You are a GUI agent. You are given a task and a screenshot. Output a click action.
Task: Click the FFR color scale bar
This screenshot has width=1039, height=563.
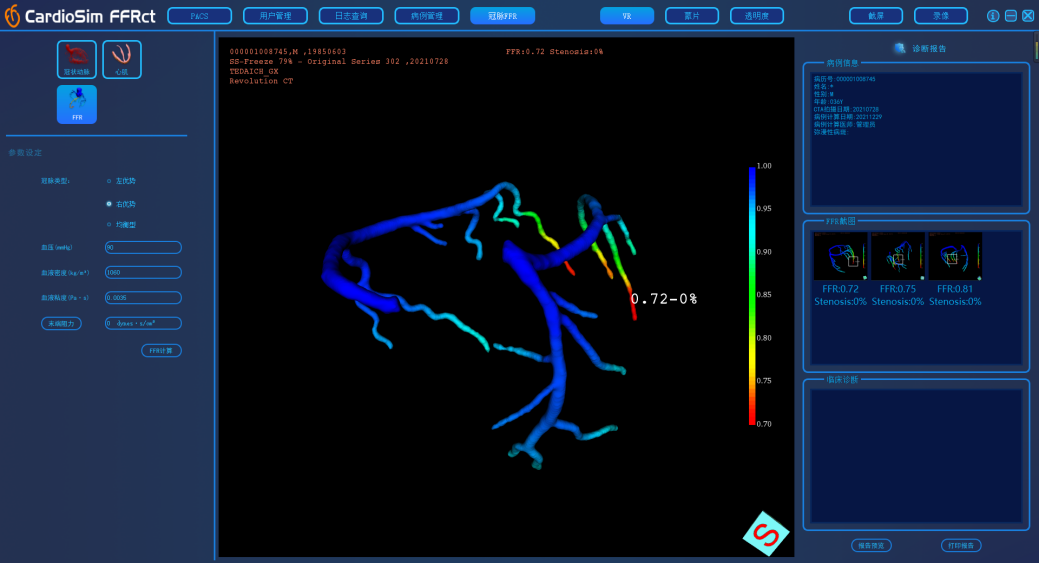click(x=751, y=295)
